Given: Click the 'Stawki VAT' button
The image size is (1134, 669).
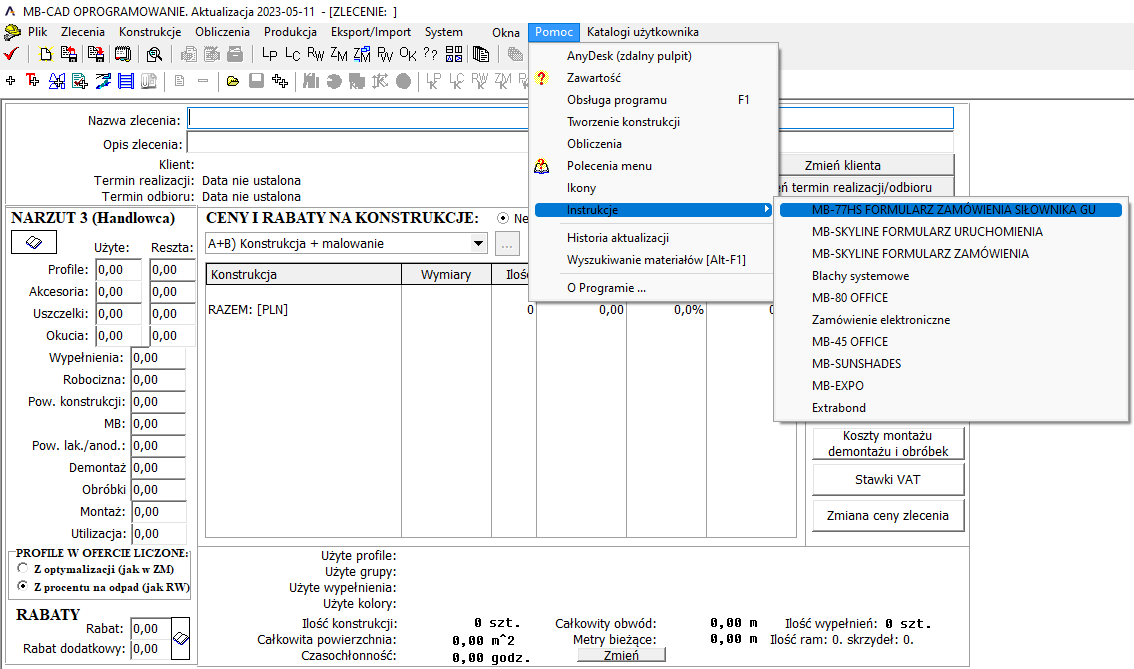Looking at the screenshot, I should (x=887, y=480).
